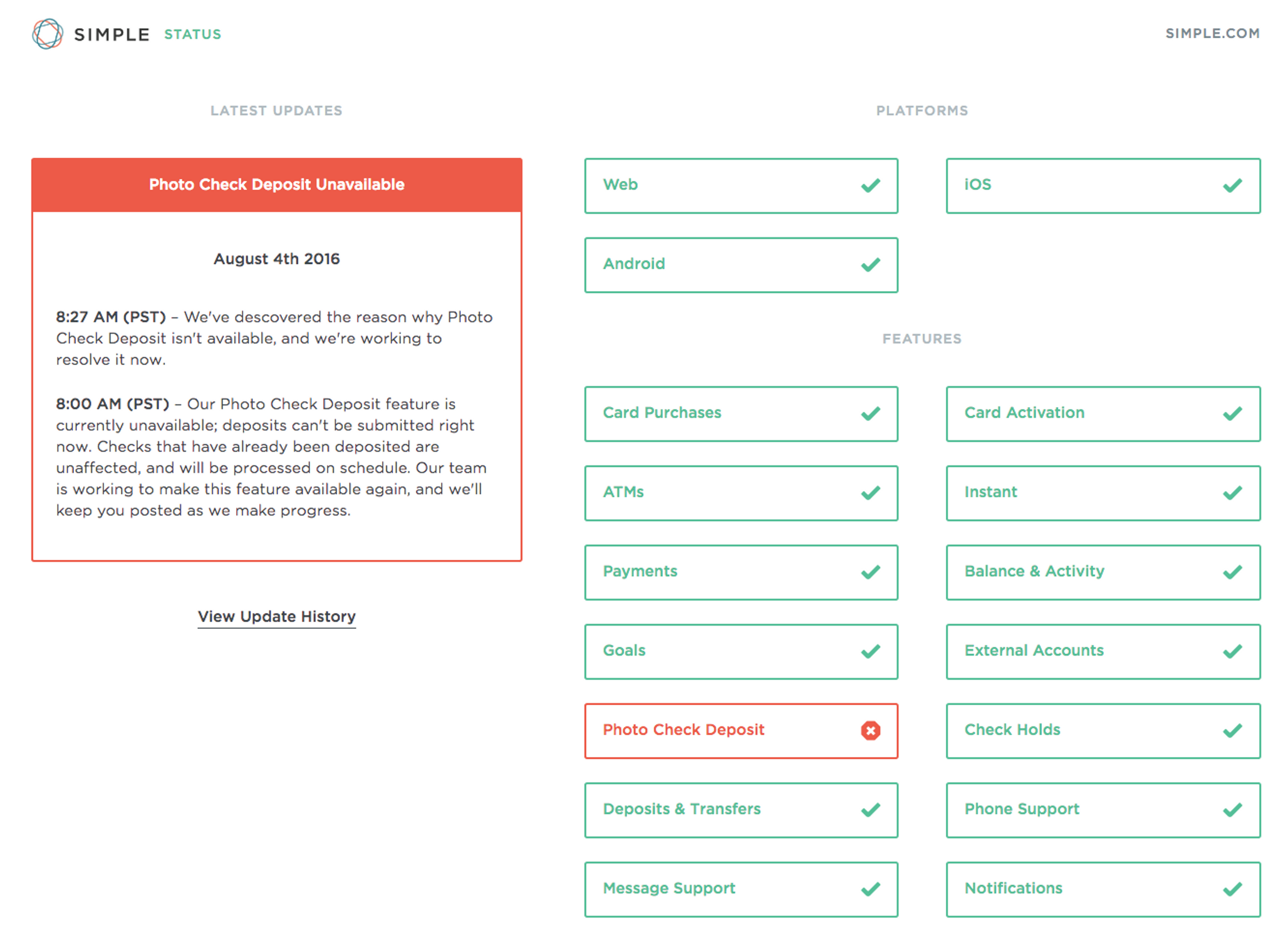Click the red Photo Check Deposit Unavailable banner

[276, 185]
